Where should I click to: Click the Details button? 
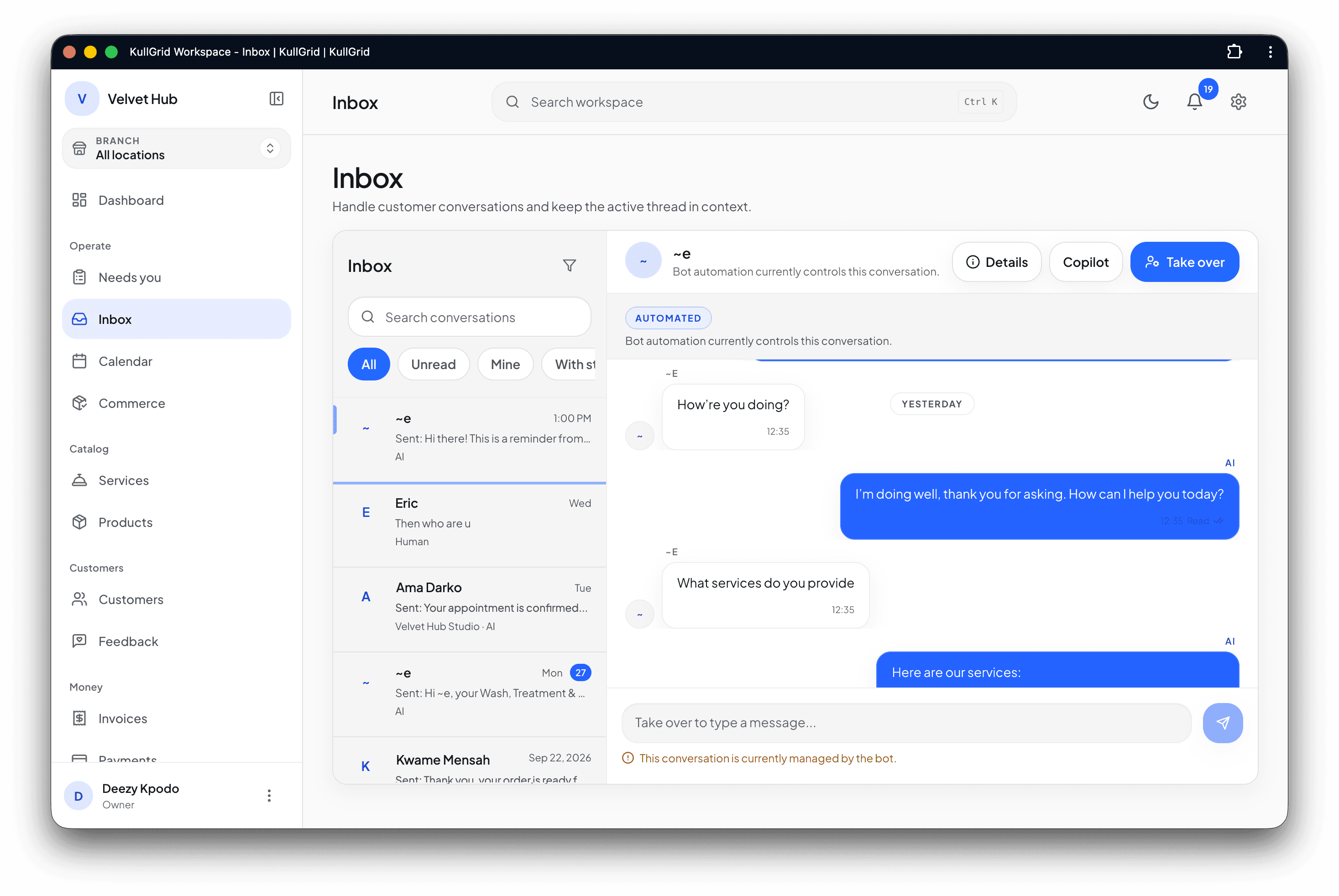[x=997, y=262]
